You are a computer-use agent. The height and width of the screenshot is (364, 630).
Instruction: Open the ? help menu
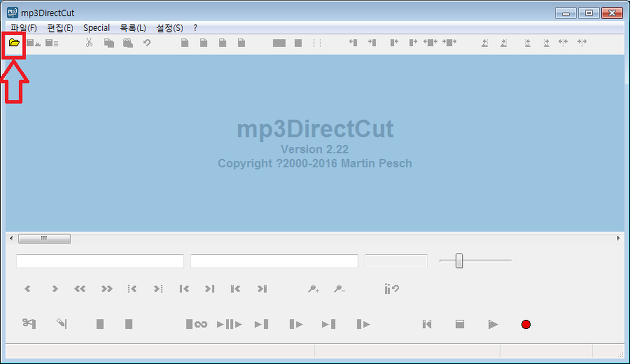click(195, 28)
